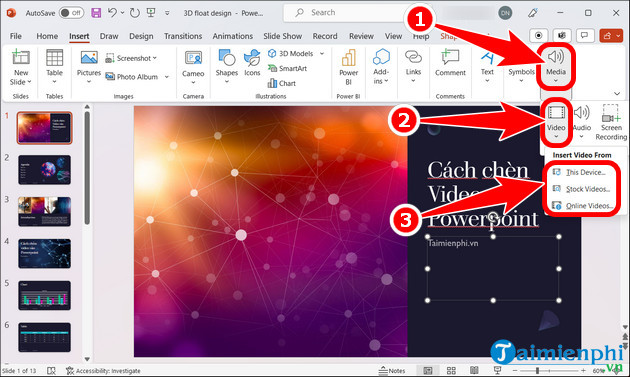
Task: Open the Table dropdown
Action: click(54, 67)
